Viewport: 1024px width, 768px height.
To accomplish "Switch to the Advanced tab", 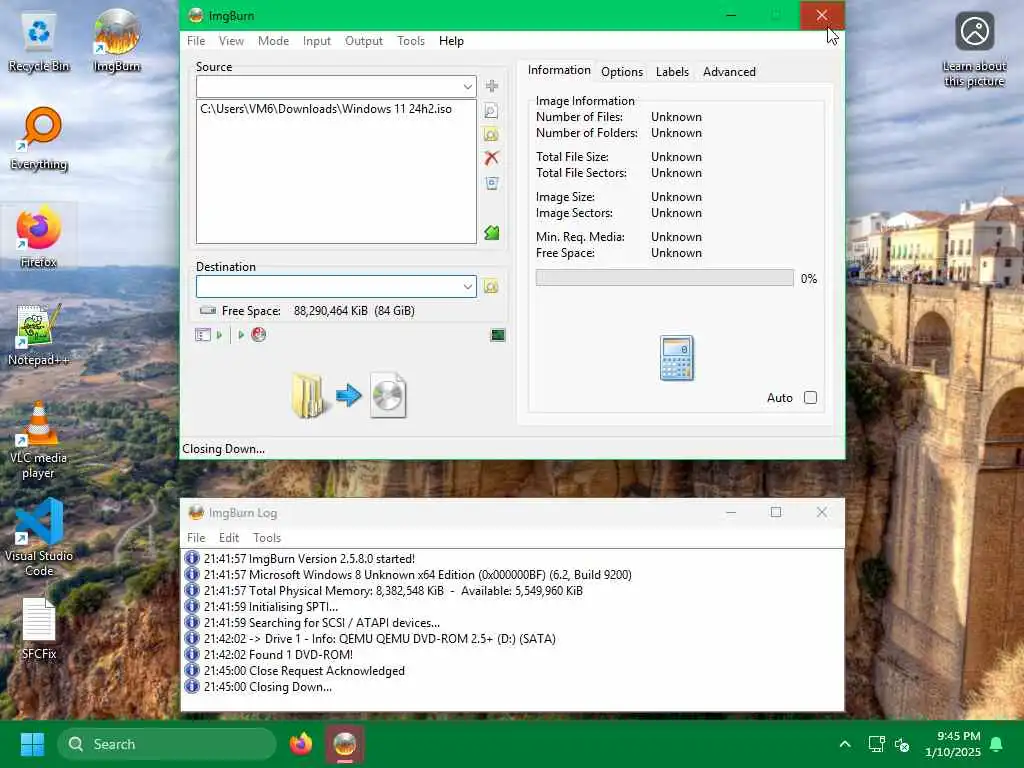I will 729,72.
